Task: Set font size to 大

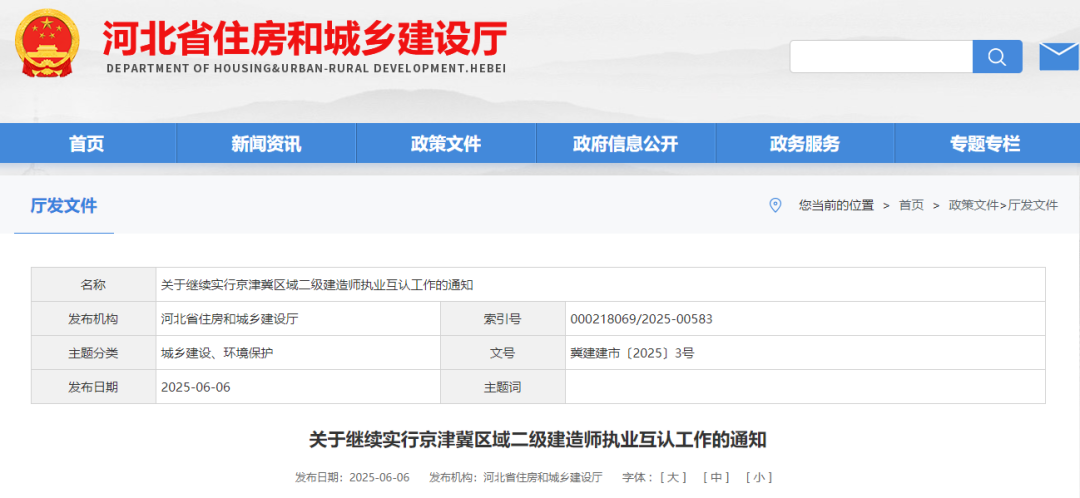Action: pos(673,477)
